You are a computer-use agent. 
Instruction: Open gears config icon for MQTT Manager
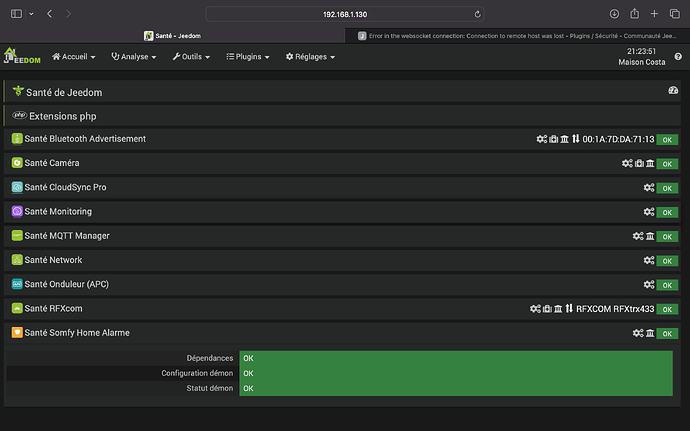638,236
